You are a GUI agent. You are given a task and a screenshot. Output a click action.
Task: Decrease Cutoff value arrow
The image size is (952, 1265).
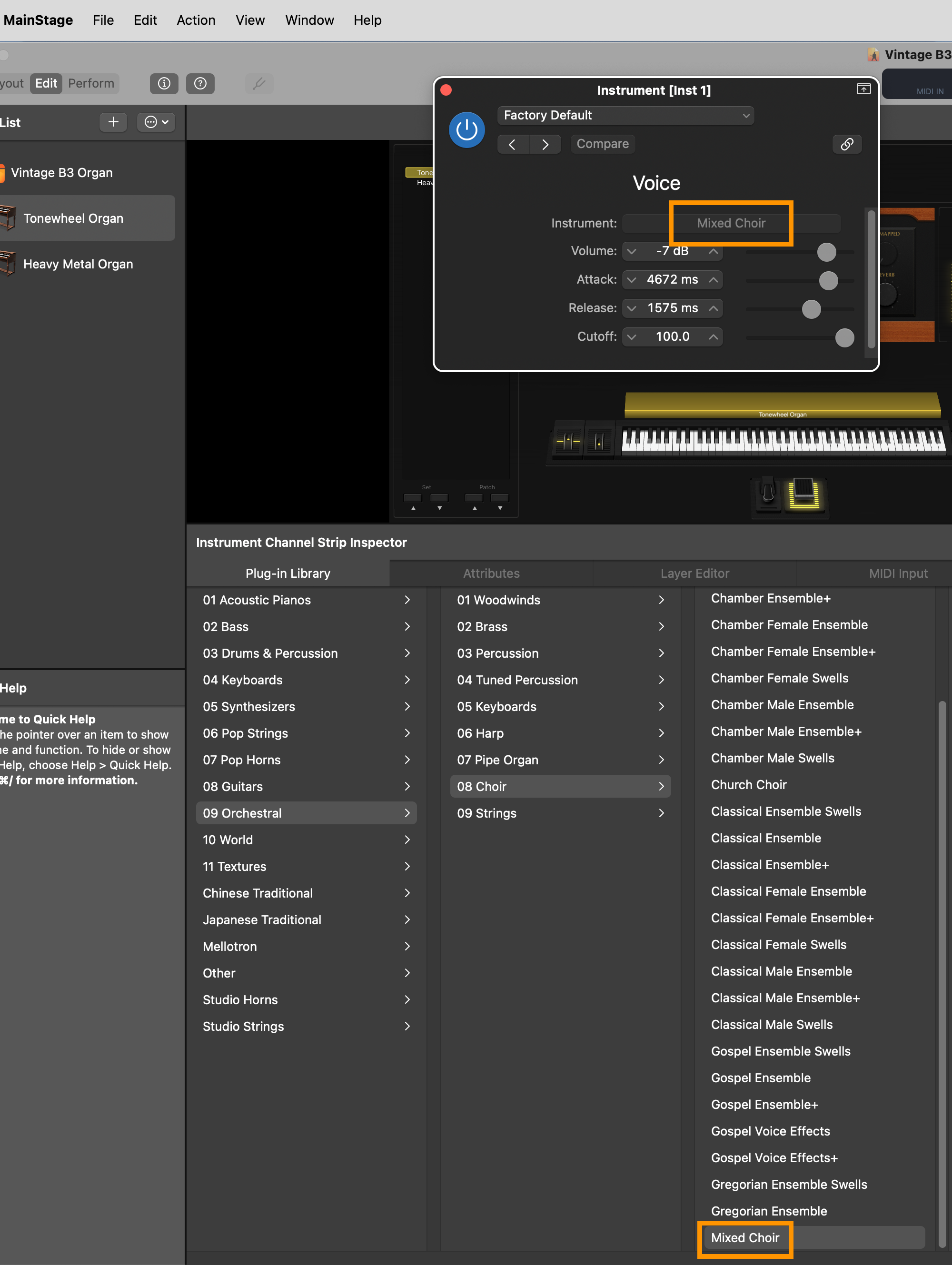click(x=632, y=337)
